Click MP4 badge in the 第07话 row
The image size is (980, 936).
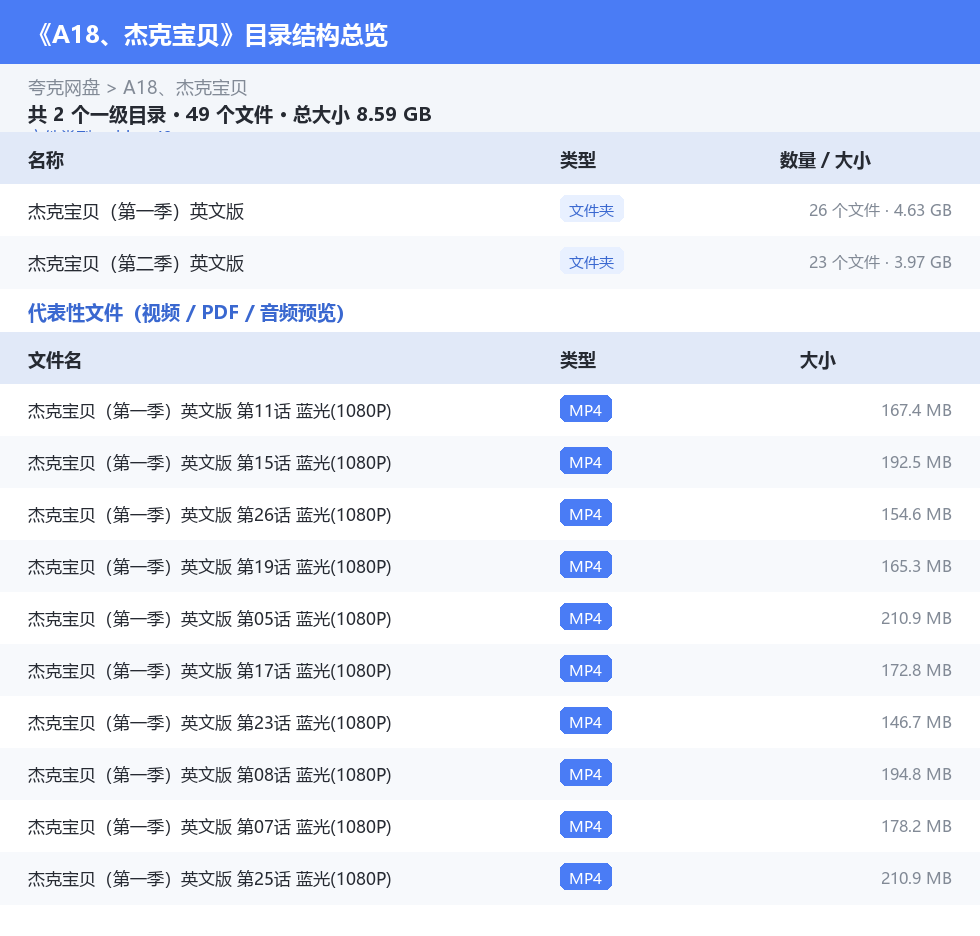(x=586, y=824)
